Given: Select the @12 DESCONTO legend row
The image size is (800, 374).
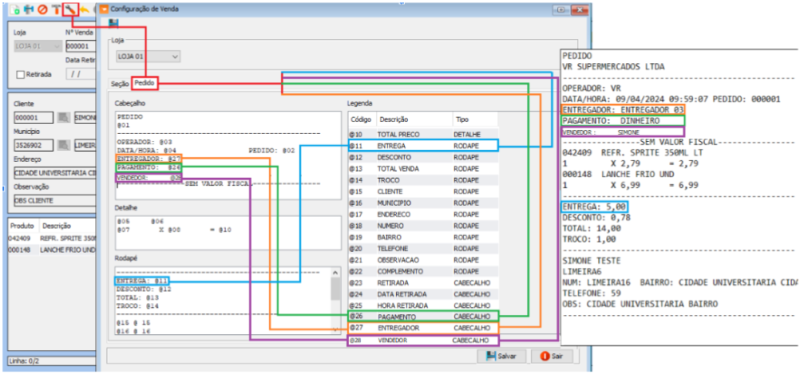Looking at the screenshot, I should (423, 157).
